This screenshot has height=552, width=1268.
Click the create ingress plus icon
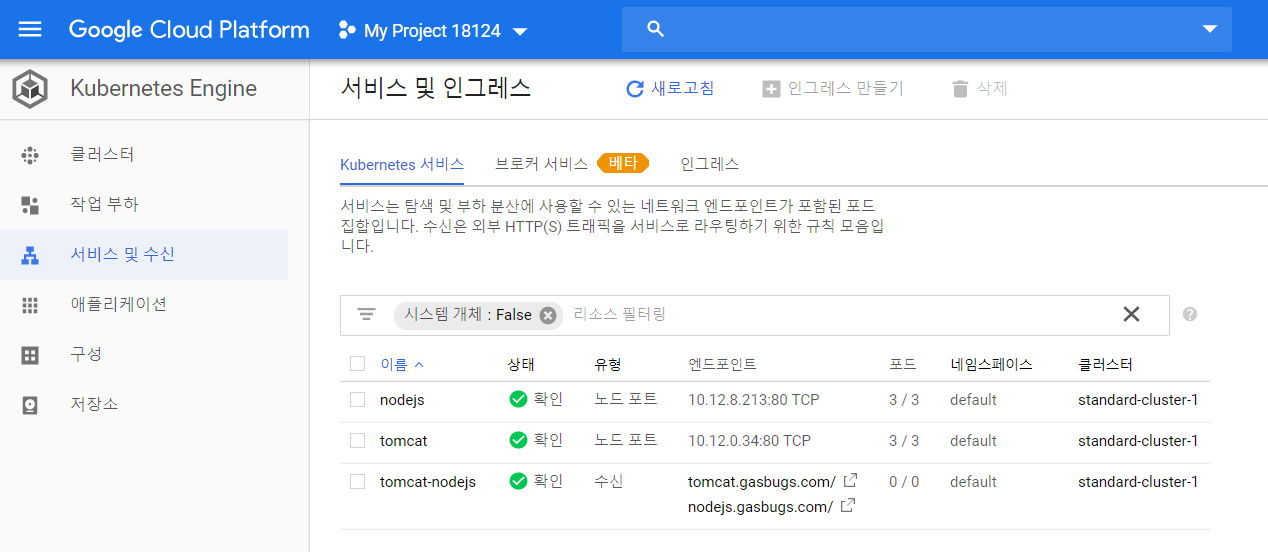point(771,89)
